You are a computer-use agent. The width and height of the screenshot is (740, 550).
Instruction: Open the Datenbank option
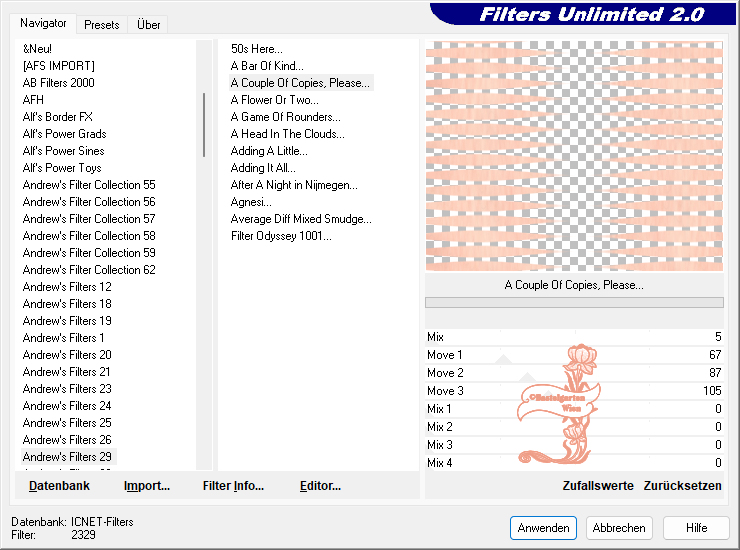click(59, 486)
